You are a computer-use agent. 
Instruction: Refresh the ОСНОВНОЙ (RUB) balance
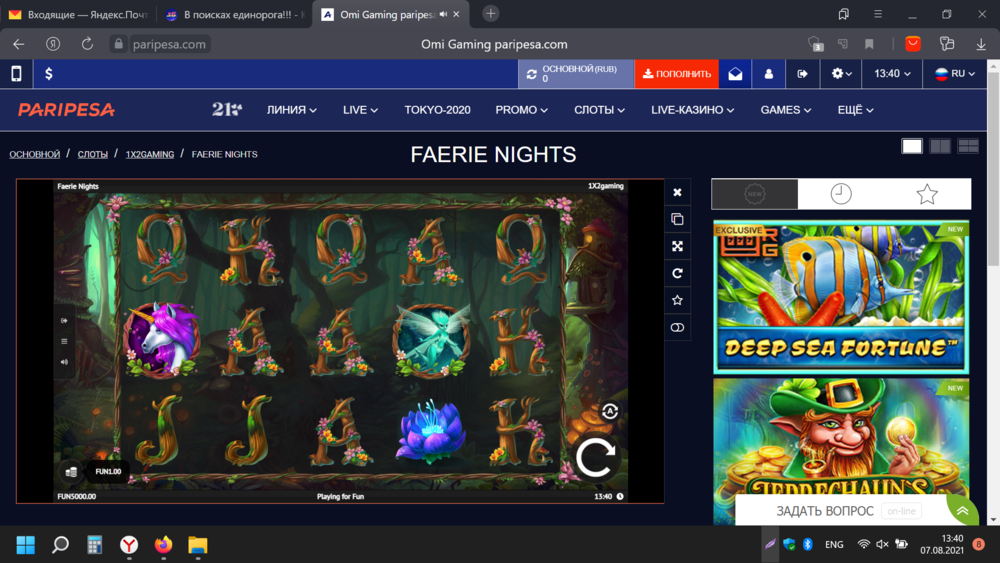click(x=531, y=74)
